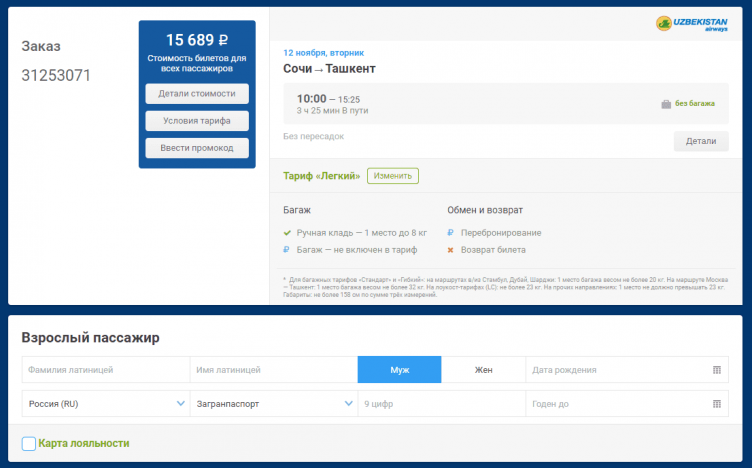This screenshot has width=752, height=468.
Task: Click the '15 689 ₽' price text
Action: [197, 40]
